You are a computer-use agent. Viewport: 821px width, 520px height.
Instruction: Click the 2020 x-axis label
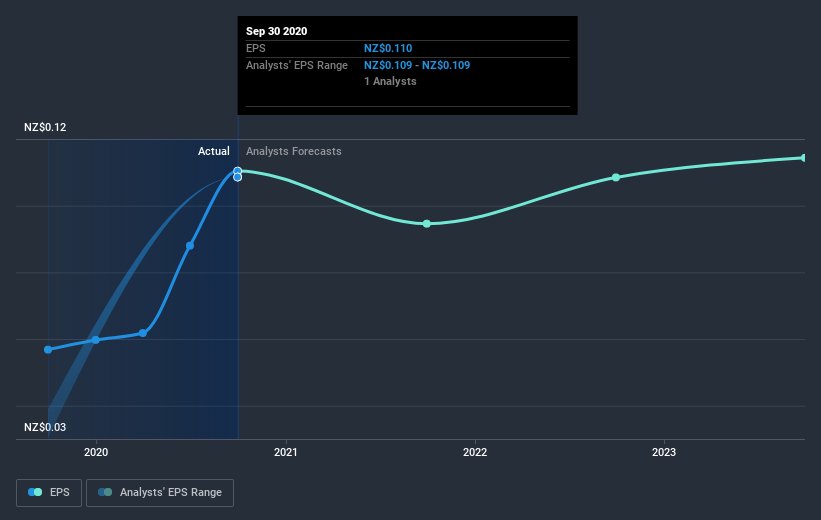click(x=96, y=452)
